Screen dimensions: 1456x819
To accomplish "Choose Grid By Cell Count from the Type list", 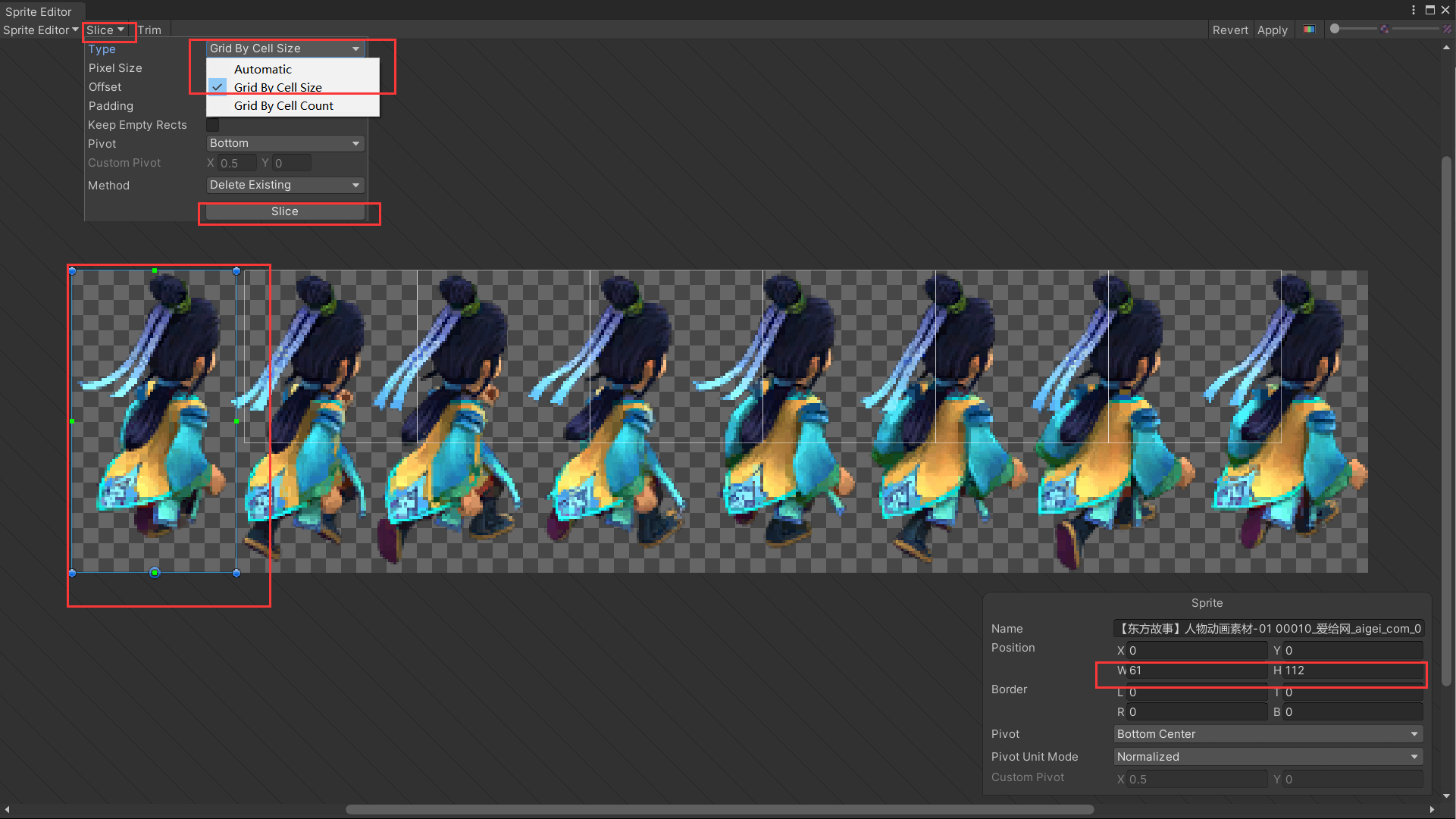I will click(283, 105).
